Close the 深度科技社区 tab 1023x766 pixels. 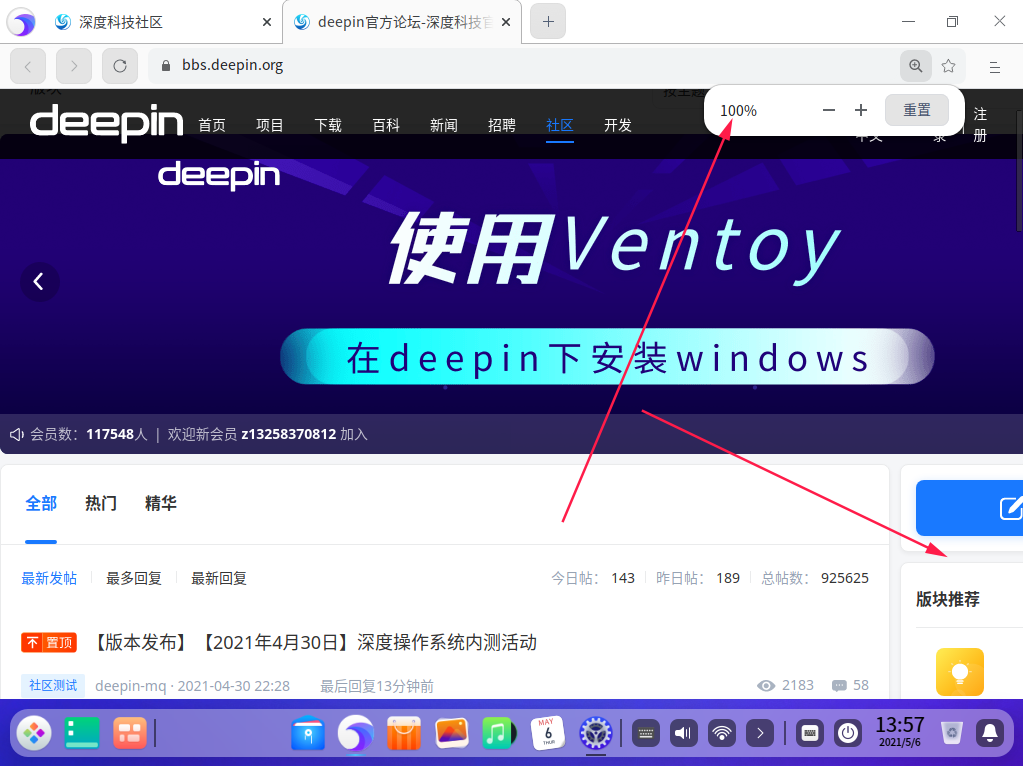[x=267, y=22]
